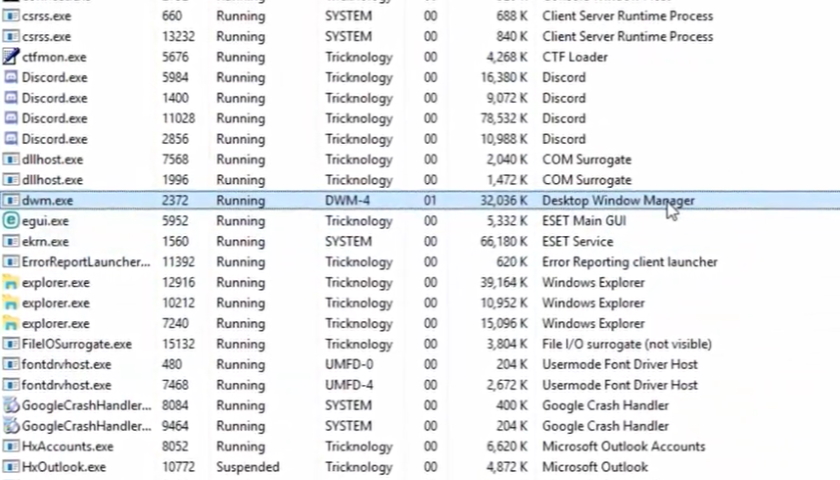840x480 pixels.
Task: Click the fontdrvhost.exe icon on the PID 7468 row
Action: tap(11, 385)
